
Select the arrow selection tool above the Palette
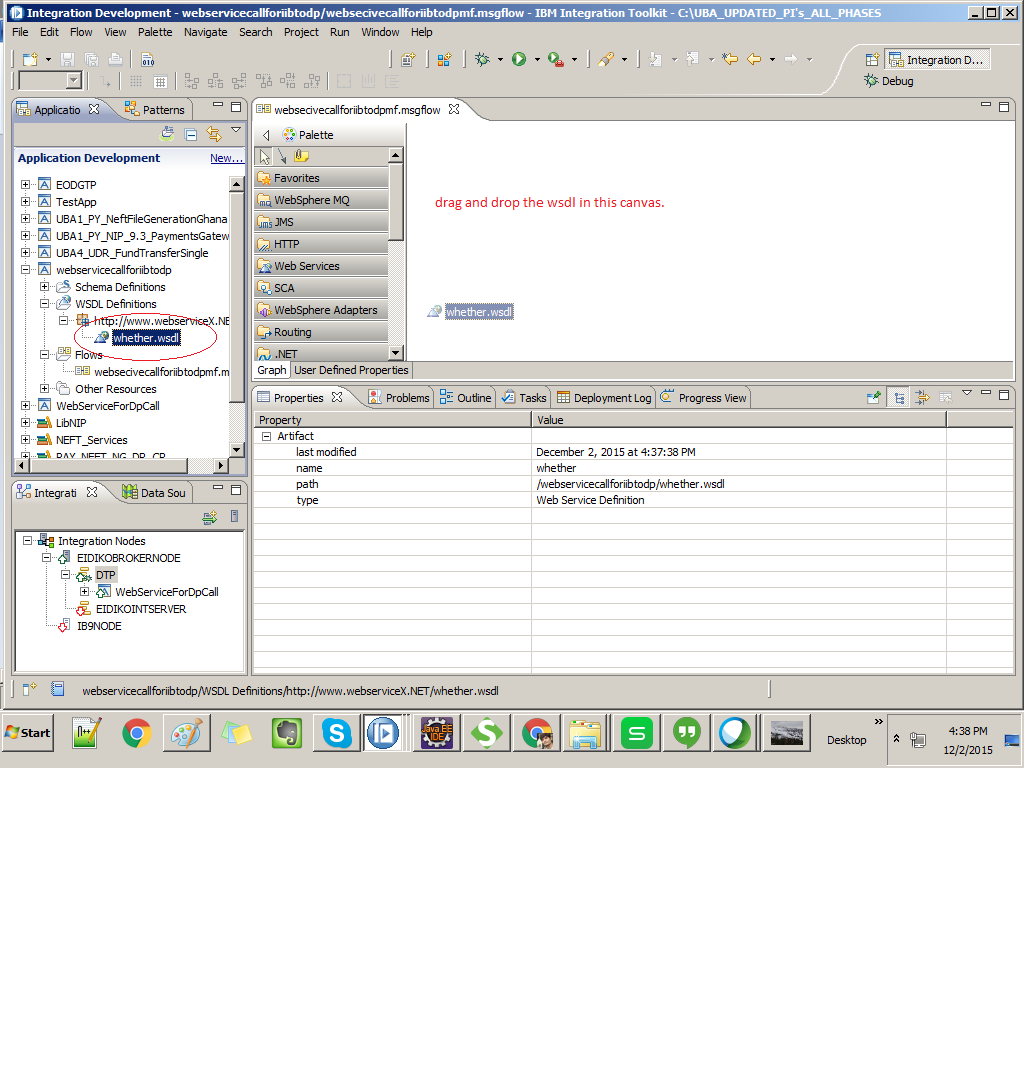pos(265,156)
